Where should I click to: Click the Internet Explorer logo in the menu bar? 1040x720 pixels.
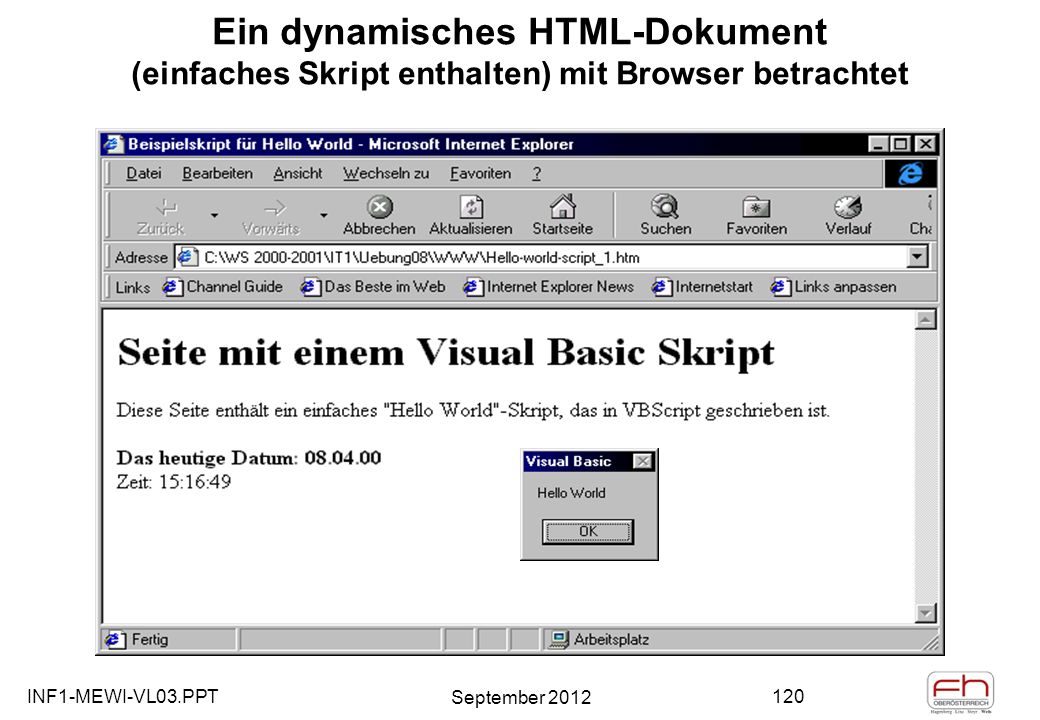911,174
